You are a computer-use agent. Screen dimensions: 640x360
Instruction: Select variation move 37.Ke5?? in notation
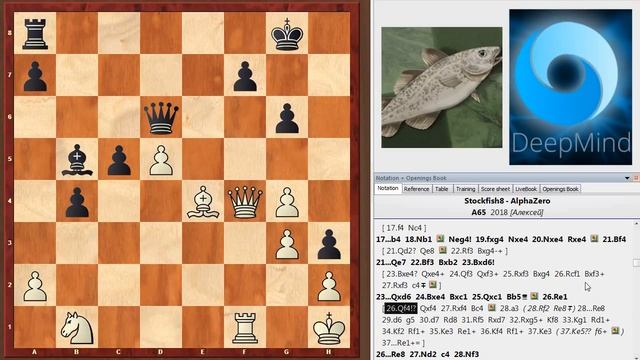[577, 331]
